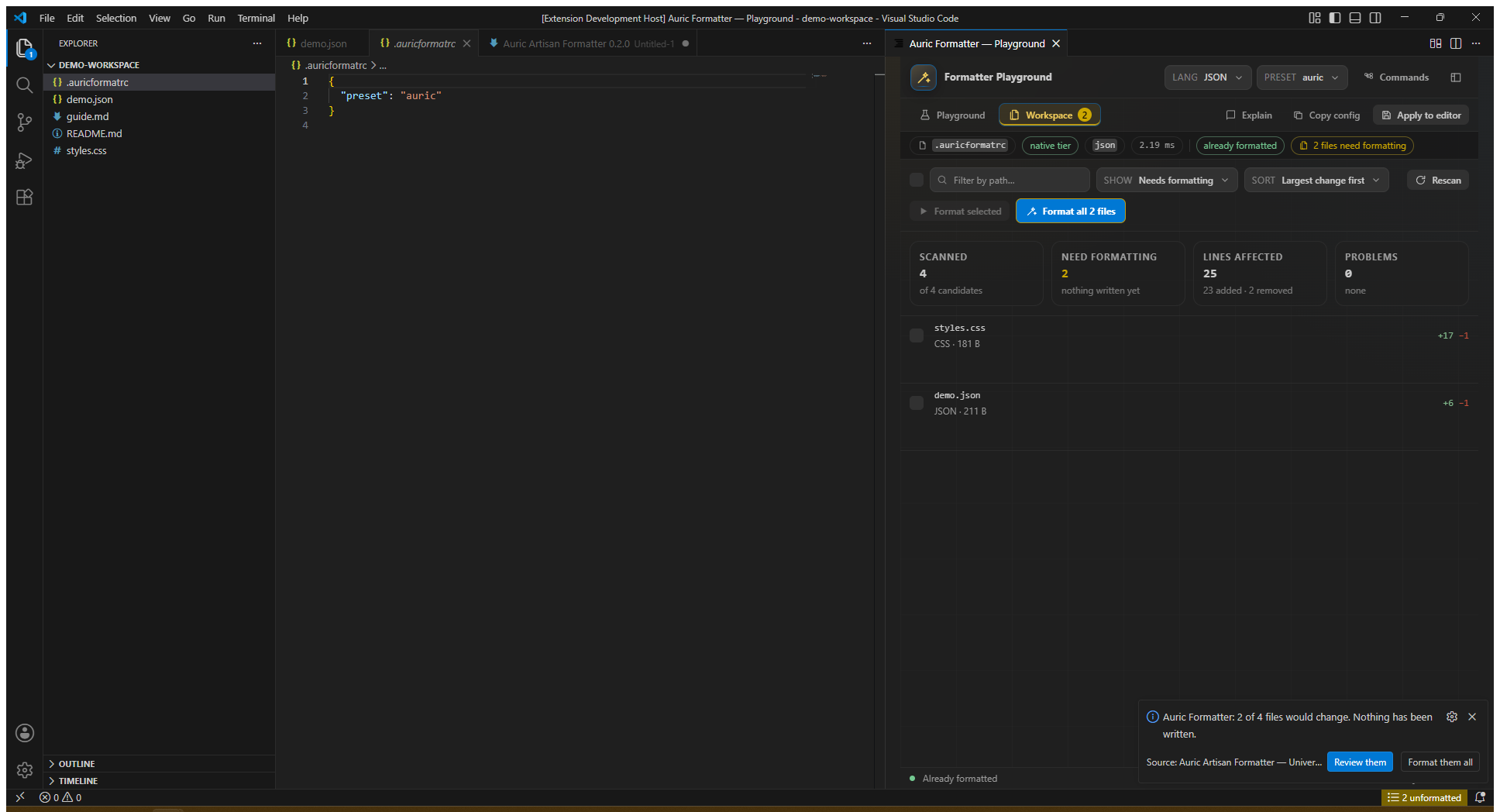Open the Terminal menu

coord(256,18)
